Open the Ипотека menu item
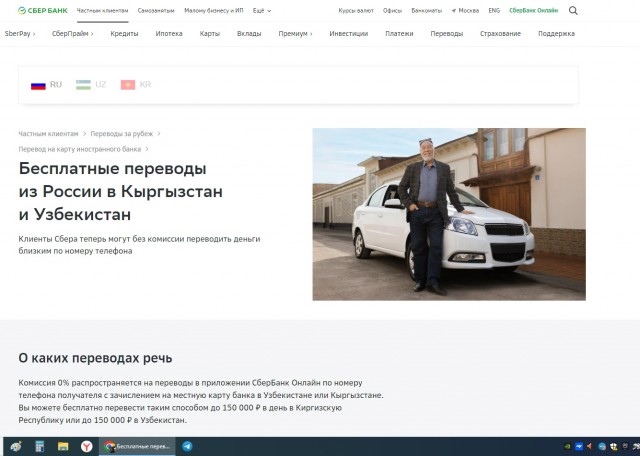The image size is (640, 456). (169, 34)
